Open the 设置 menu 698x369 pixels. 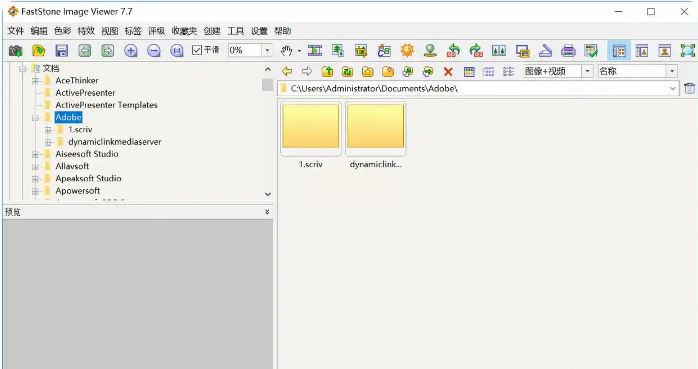259,31
